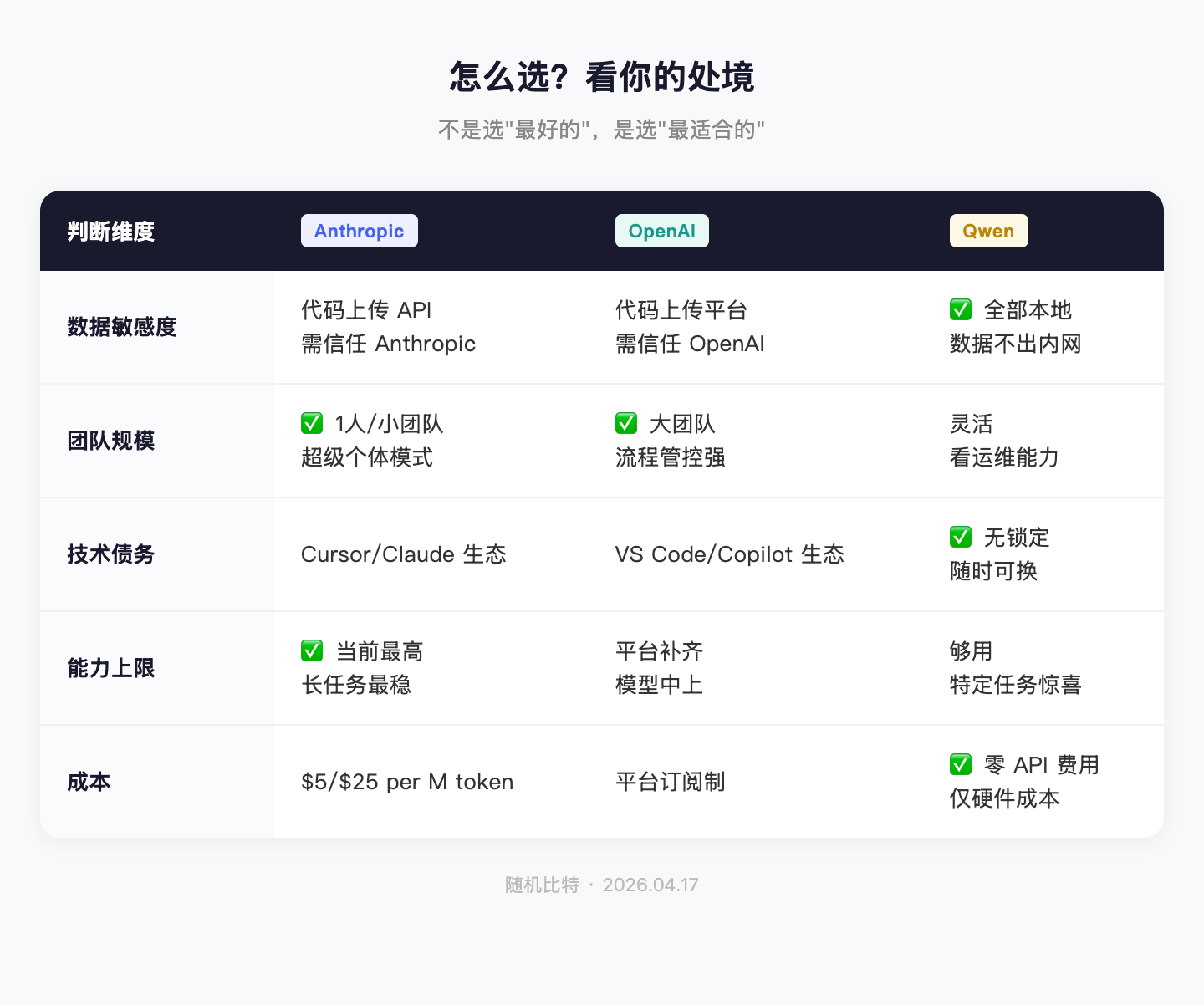This screenshot has width=1204, height=1005.
Task: Click the green check beside "全部本地"
Action: (x=961, y=310)
